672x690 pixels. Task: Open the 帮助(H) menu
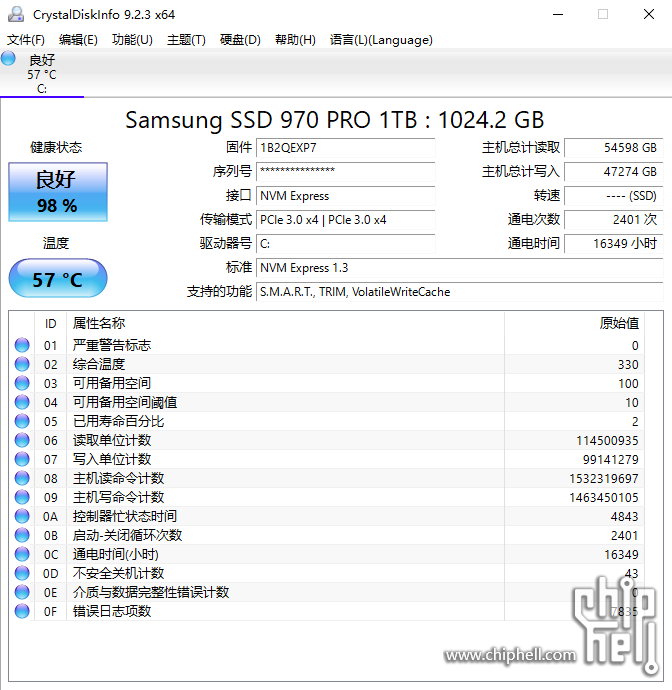(x=295, y=40)
